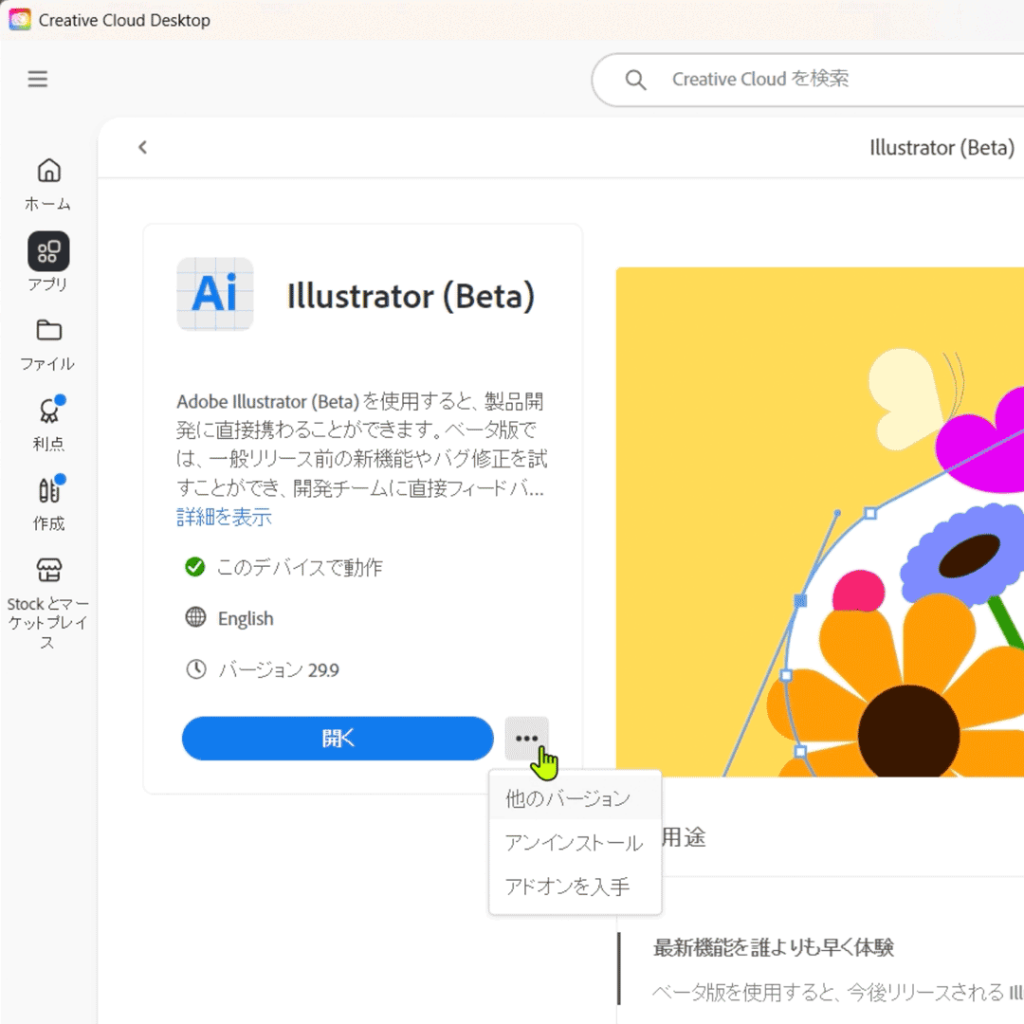The image size is (1024, 1024).
Task: Select アンインストール from the menu
Action: pos(575,842)
